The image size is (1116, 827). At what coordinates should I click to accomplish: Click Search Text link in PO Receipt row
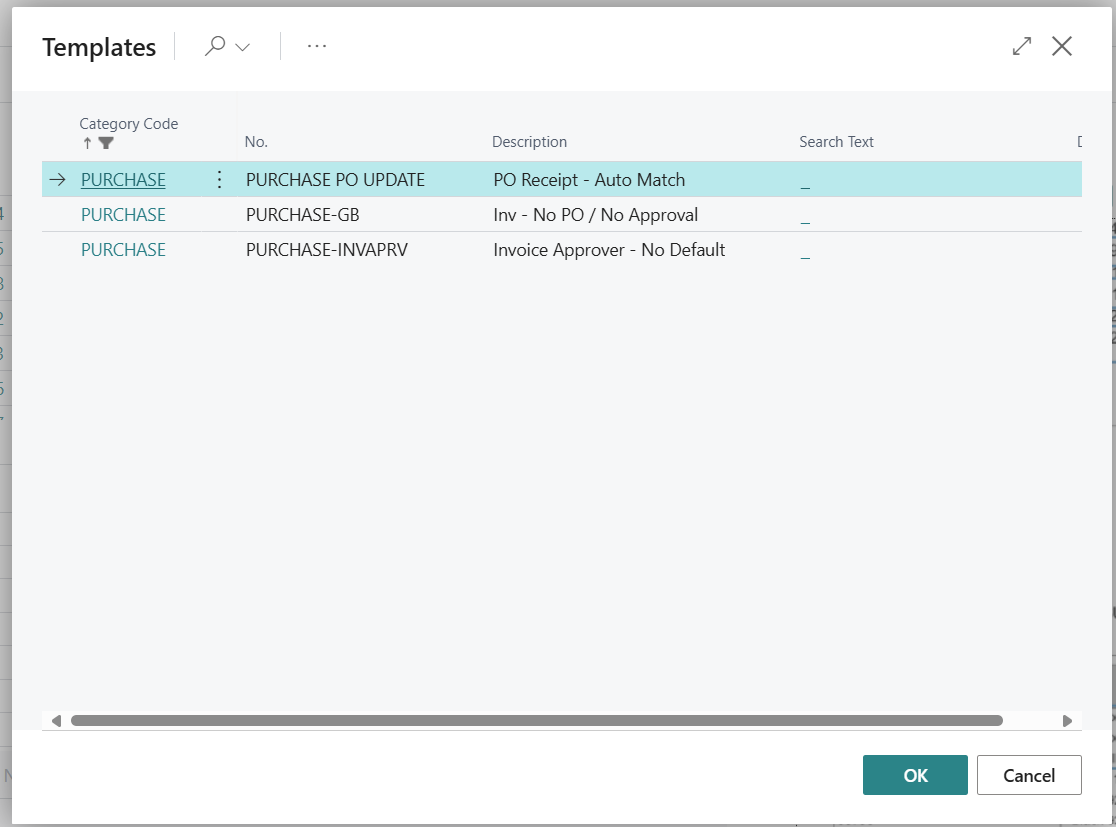[805, 182]
